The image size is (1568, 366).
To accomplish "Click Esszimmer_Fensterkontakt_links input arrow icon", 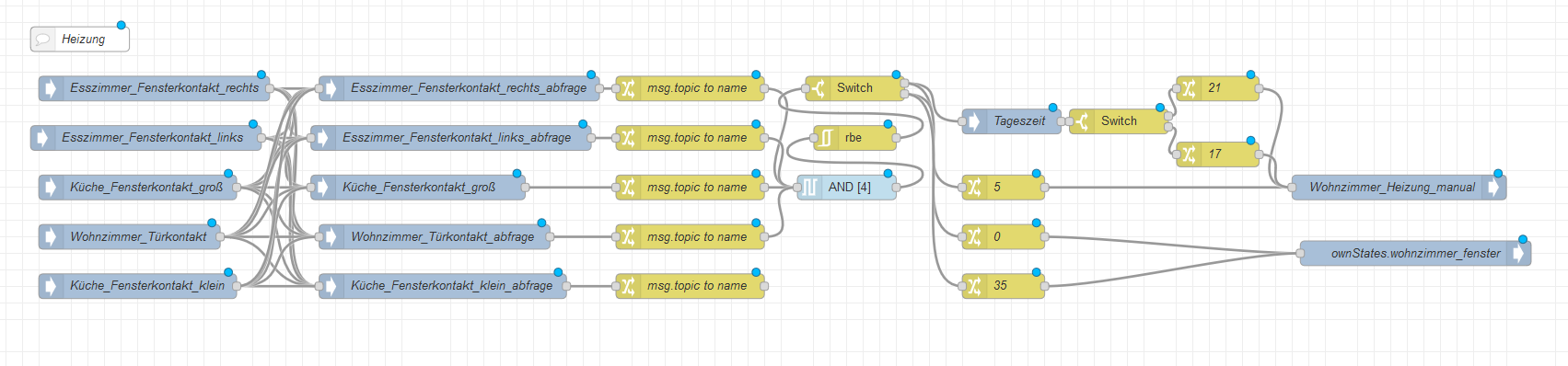I will click(x=41, y=138).
